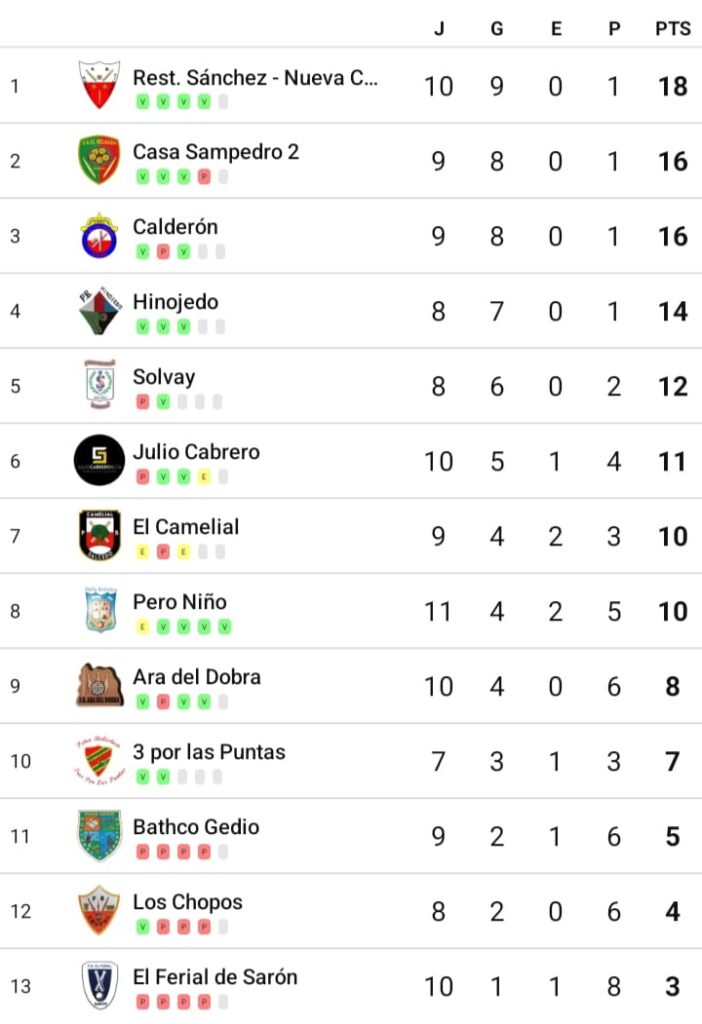Open the Rest. Sánchez team crest
Viewport: 702px width, 1024px height.
99,85
